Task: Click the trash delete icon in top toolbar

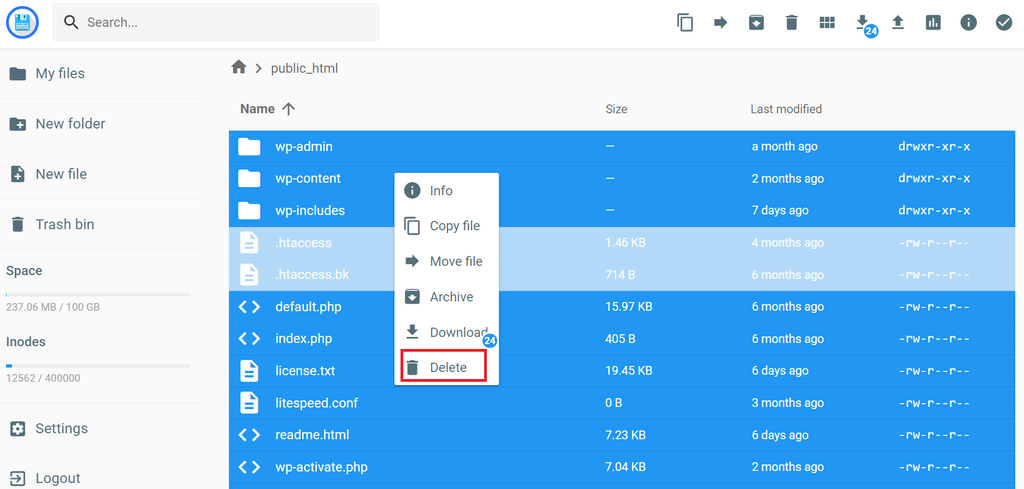Action: tap(791, 22)
